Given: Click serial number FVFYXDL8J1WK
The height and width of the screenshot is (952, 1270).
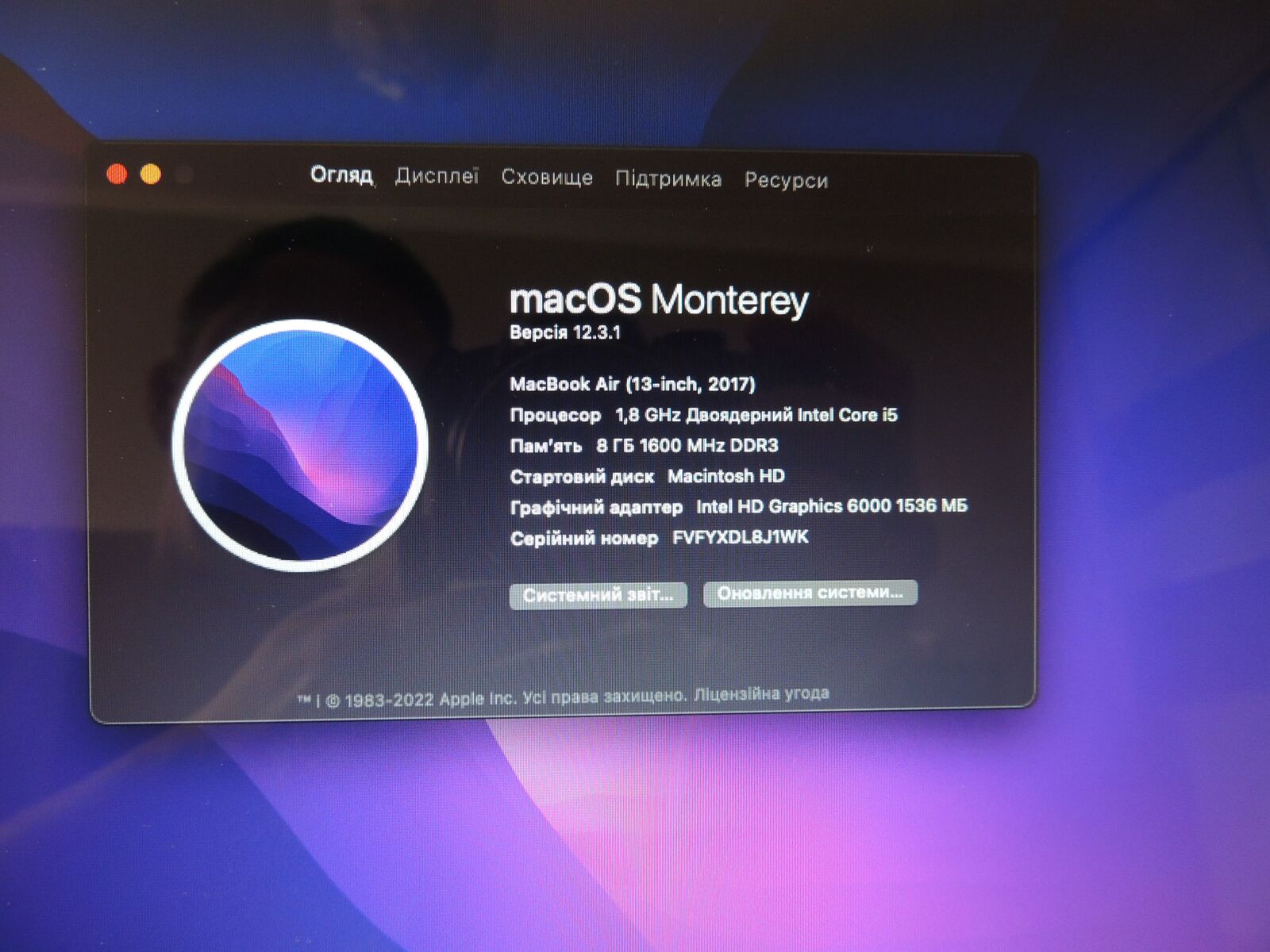Looking at the screenshot, I should pyautogui.click(x=740, y=537).
